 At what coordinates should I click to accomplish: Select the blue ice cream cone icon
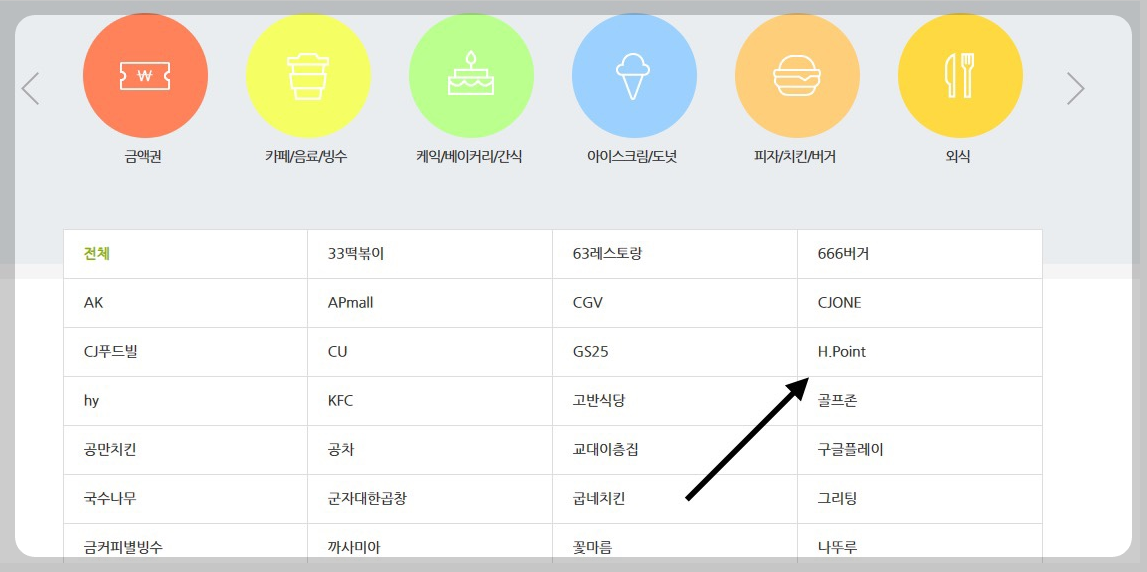click(x=634, y=75)
